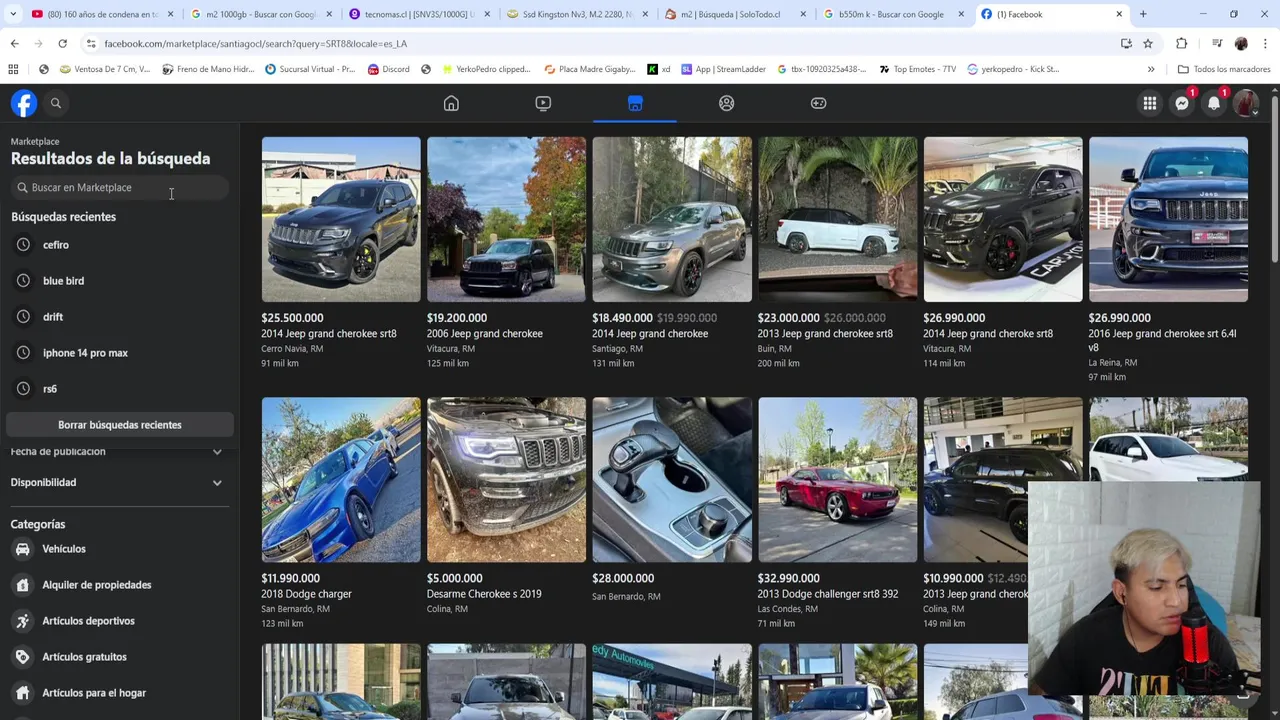This screenshot has width=1280, height=720.
Task: Go to the Facebook Home icon
Action: (x=451, y=103)
